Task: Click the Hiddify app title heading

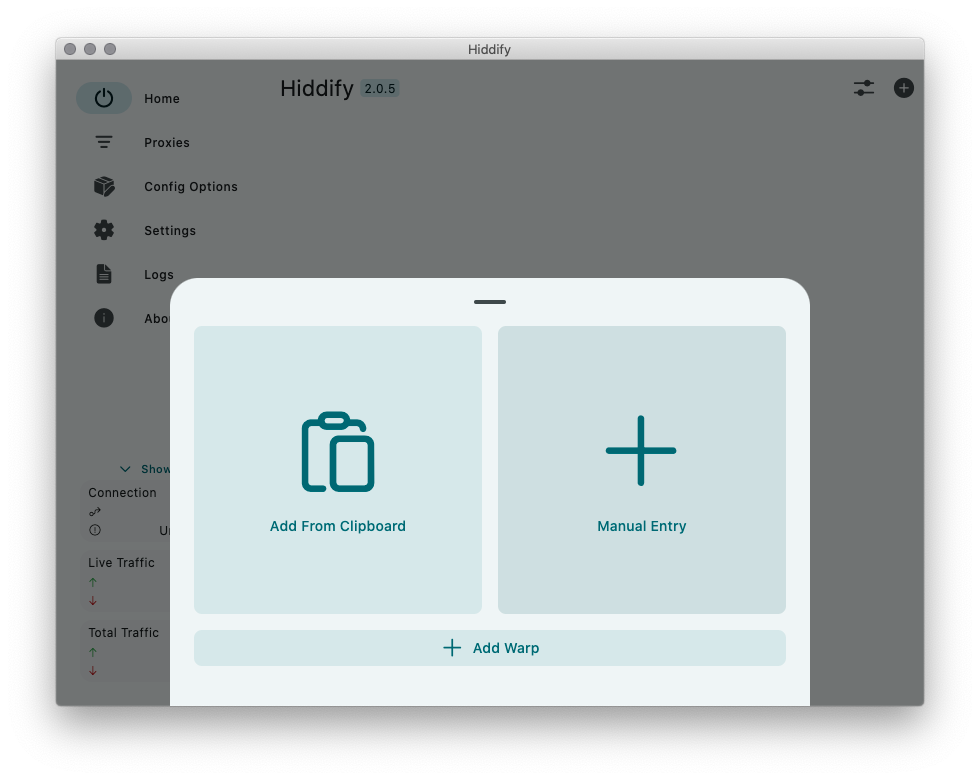Action: (x=317, y=89)
